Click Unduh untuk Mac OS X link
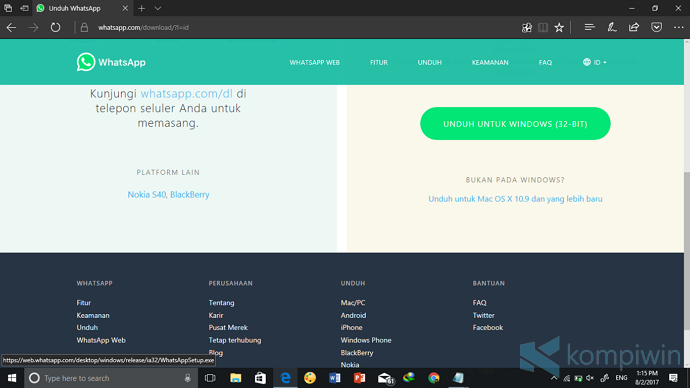The height and width of the screenshot is (388, 690). pyautogui.click(x=515, y=199)
